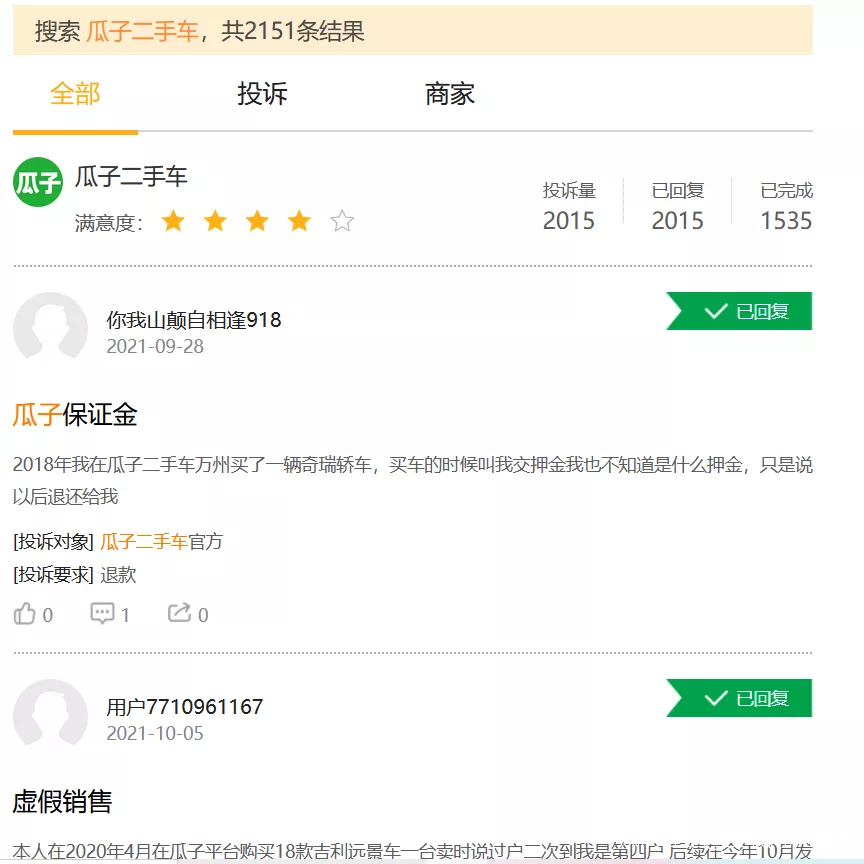
Task: Click username 用户7710961167
Action: point(185,707)
